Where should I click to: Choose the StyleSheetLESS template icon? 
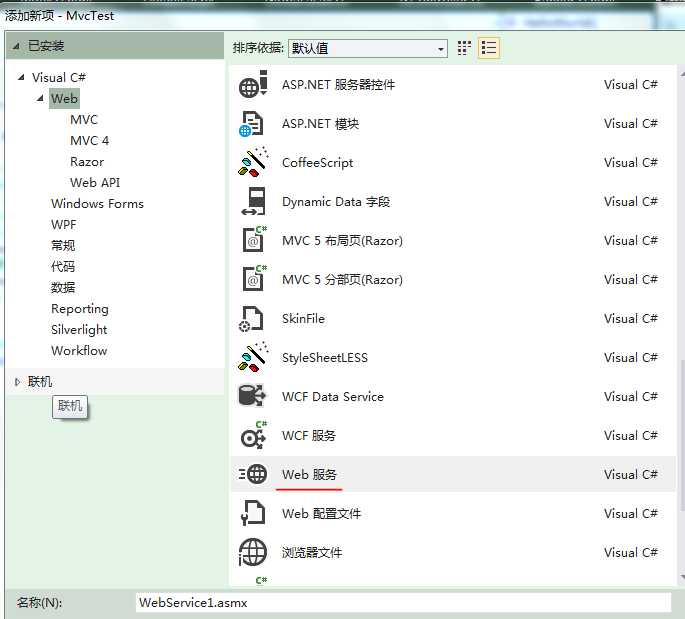click(x=253, y=357)
